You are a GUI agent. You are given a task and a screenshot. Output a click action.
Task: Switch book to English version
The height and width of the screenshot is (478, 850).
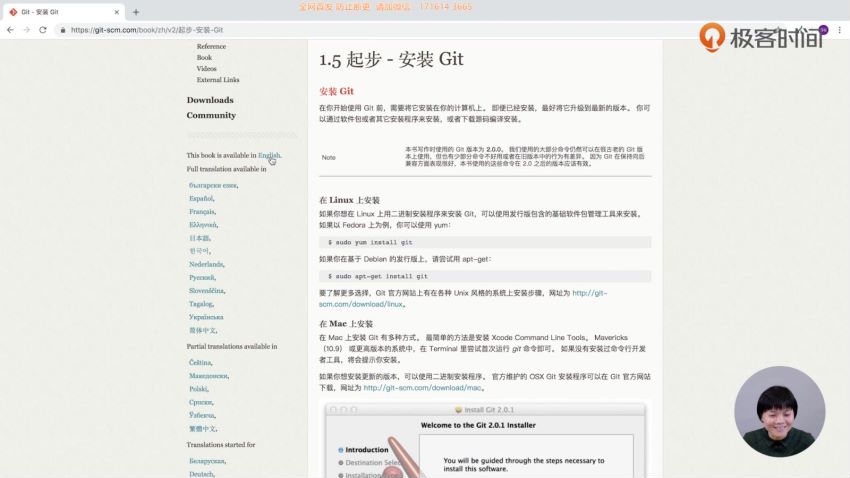tap(269, 156)
